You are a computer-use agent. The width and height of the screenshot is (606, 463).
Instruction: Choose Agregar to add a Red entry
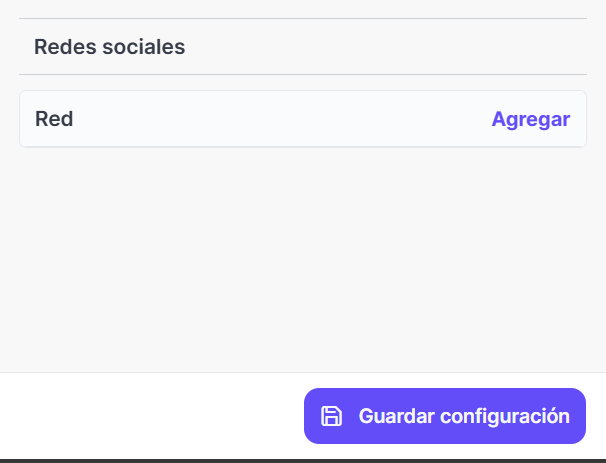[530, 119]
